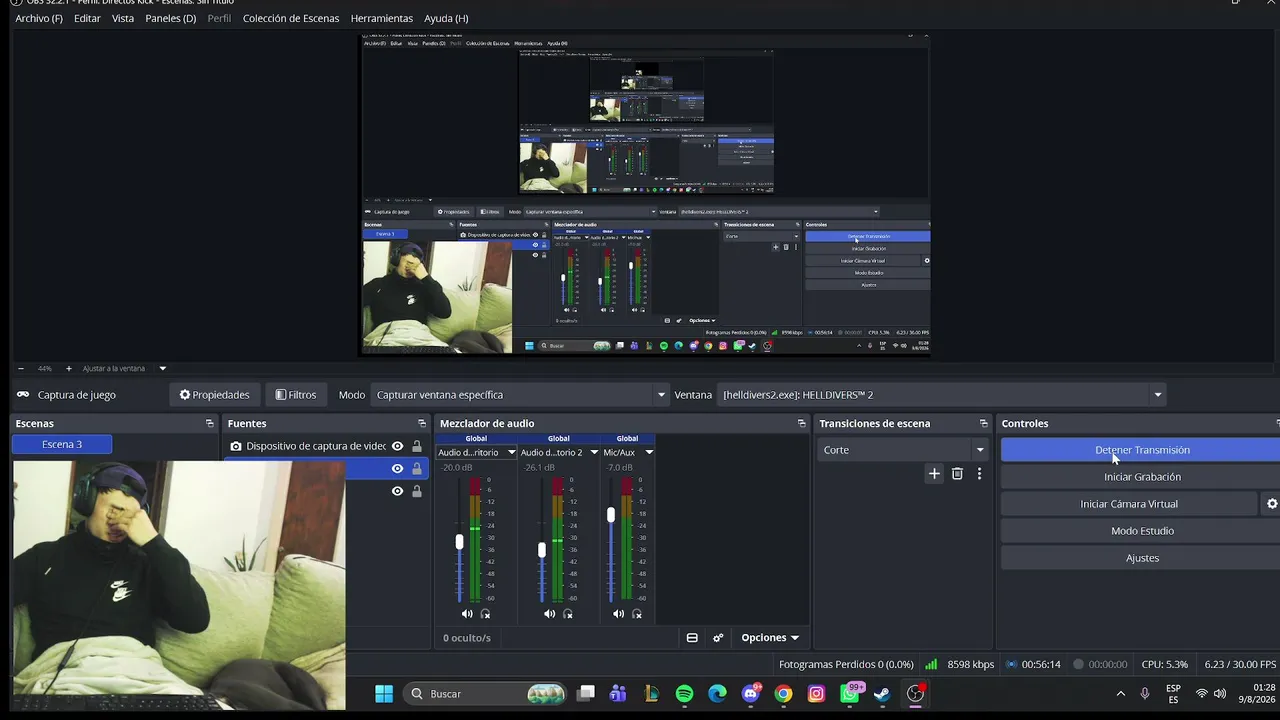The height and width of the screenshot is (720, 1280).
Task: Hide the Dispositivo de captura de video source
Action: coord(397,446)
